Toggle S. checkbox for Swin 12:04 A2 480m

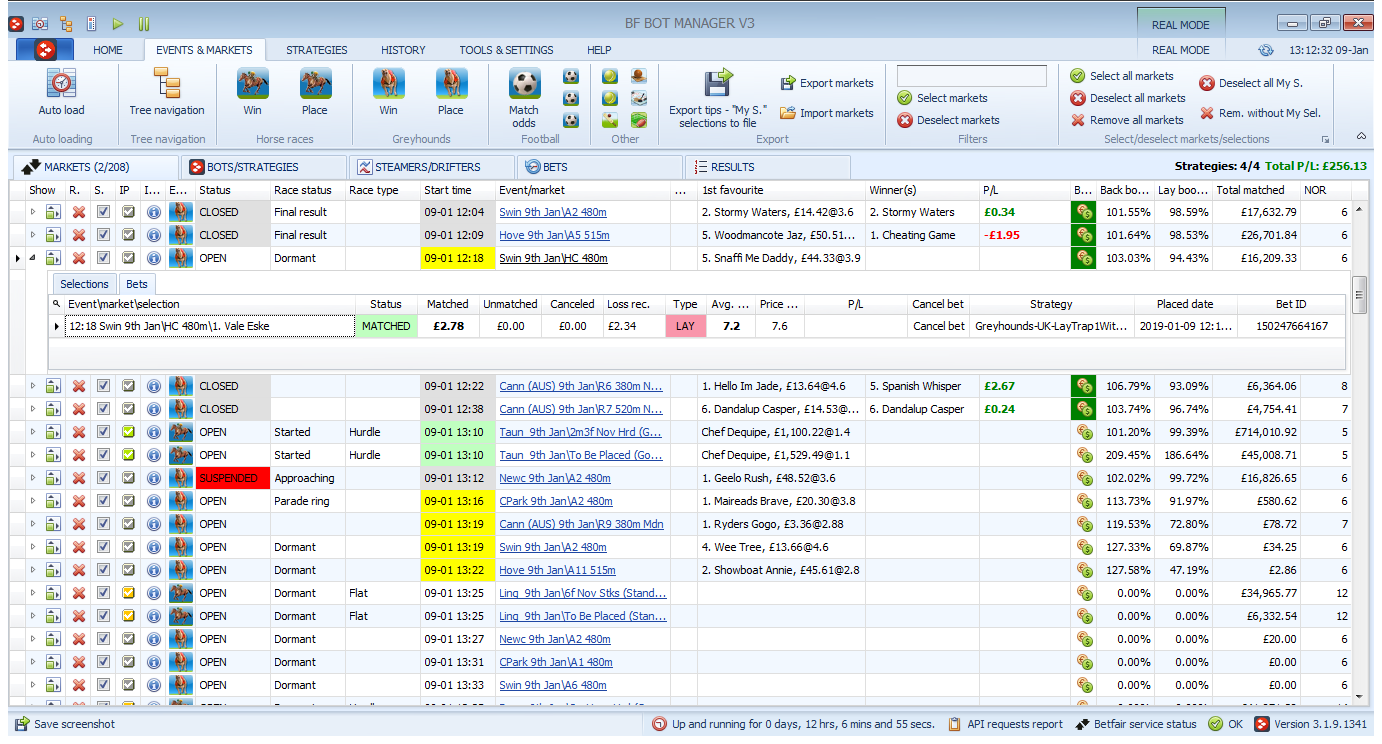103,212
